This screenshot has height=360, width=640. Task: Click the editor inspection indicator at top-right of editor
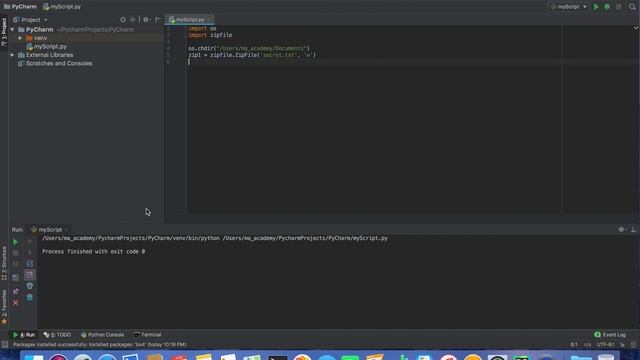[636, 28]
